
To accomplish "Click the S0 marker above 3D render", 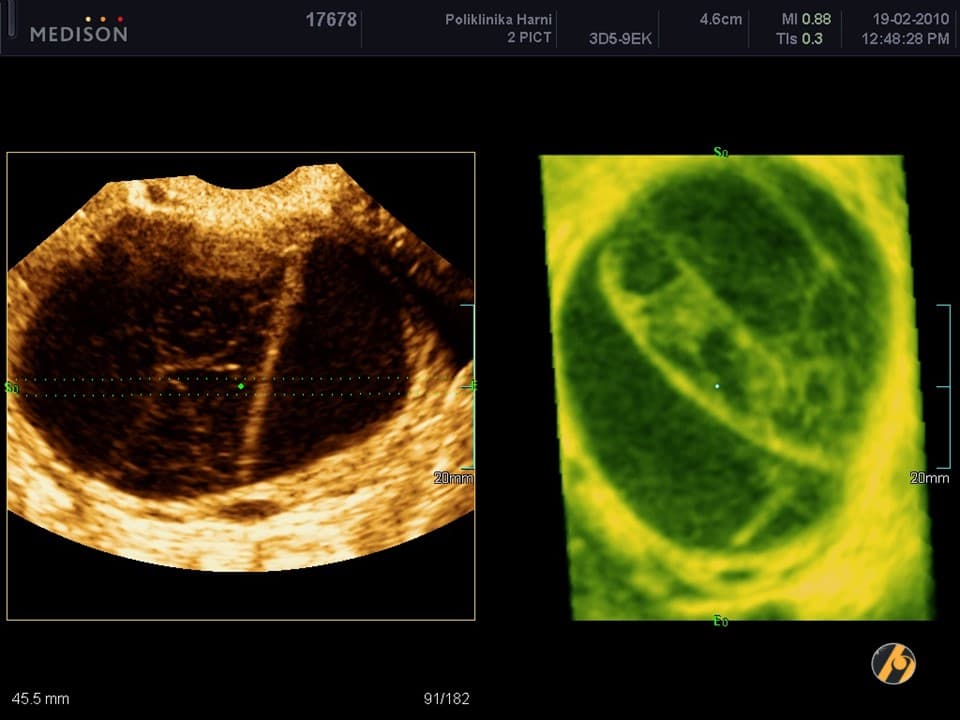I will coord(720,153).
